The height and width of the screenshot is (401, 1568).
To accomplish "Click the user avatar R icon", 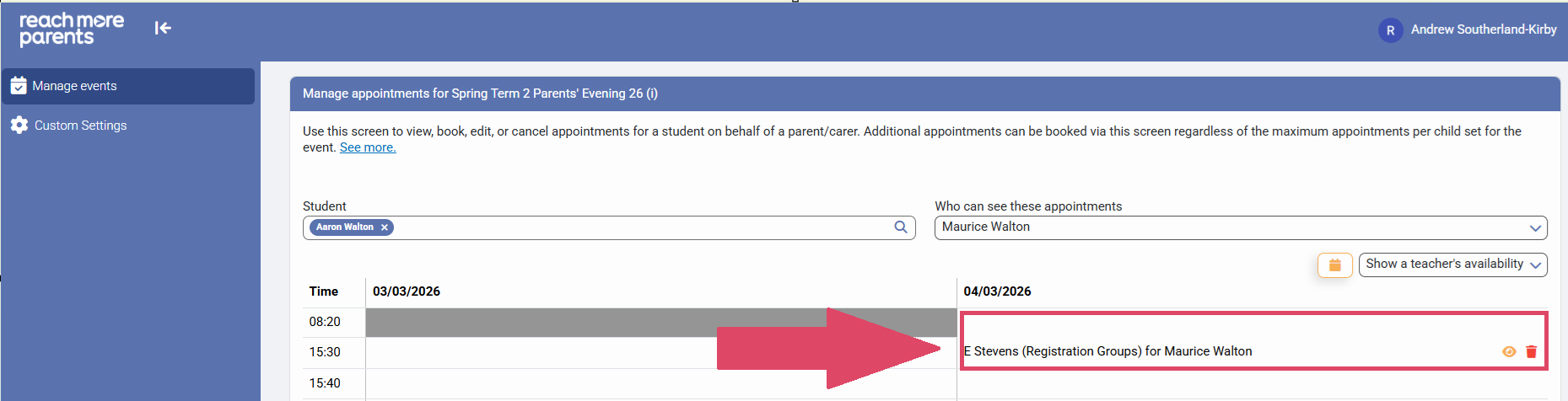I will pyautogui.click(x=1390, y=30).
